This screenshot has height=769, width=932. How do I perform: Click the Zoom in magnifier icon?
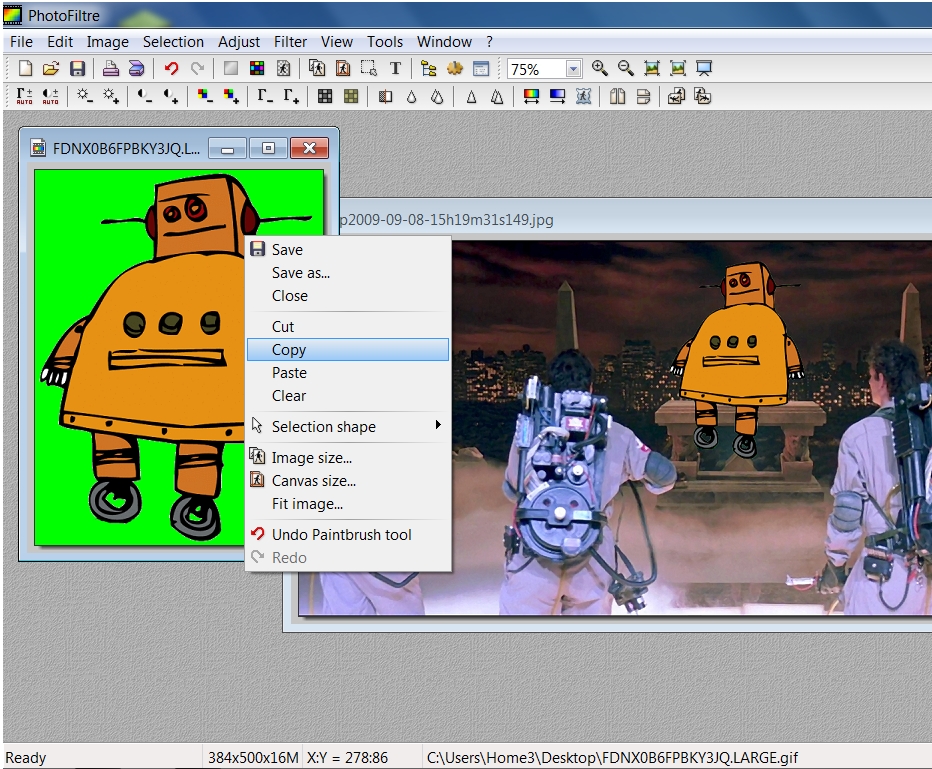coord(600,68)
